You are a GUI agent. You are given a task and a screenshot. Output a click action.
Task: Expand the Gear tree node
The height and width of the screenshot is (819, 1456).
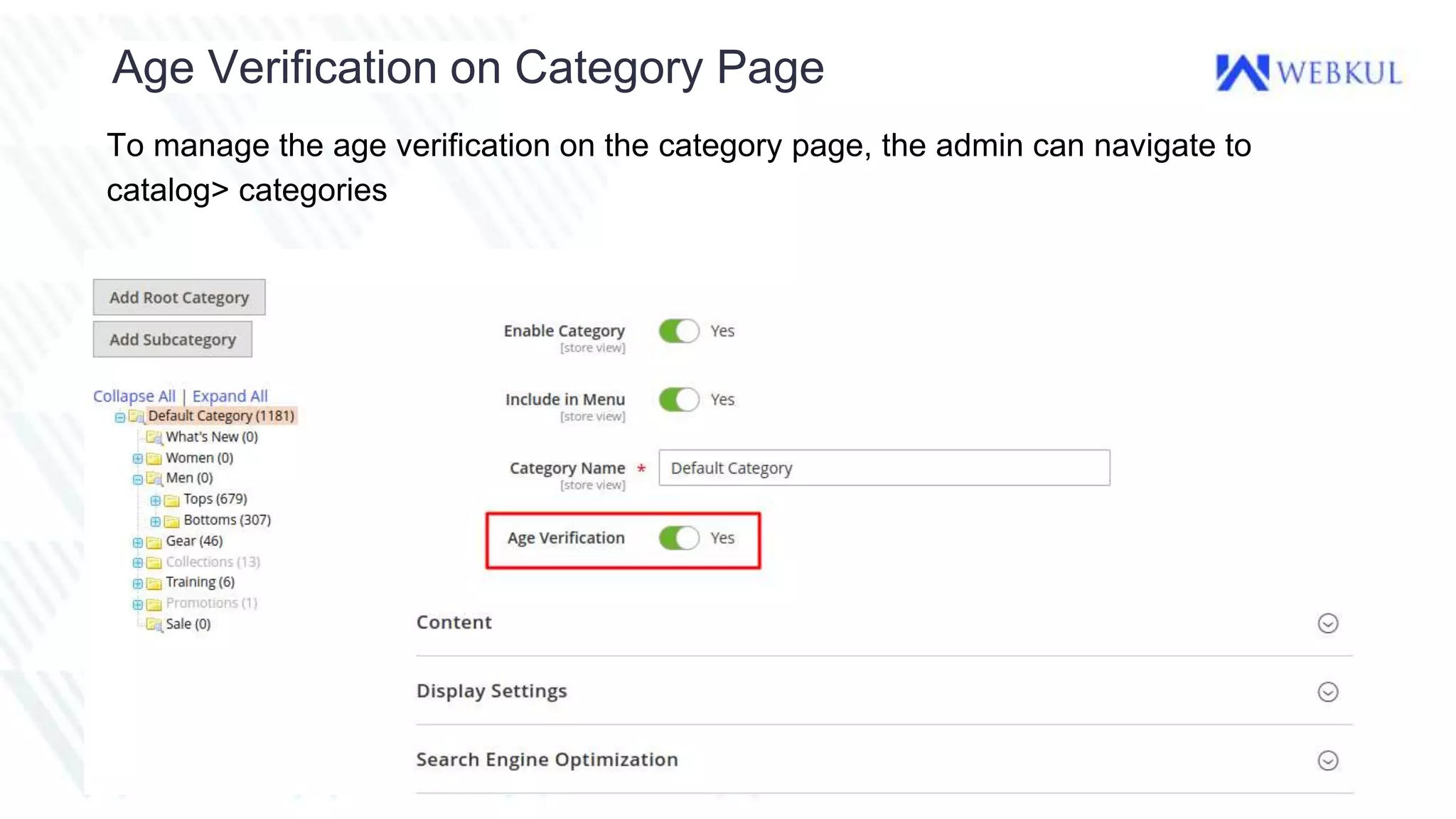[138, 542]
